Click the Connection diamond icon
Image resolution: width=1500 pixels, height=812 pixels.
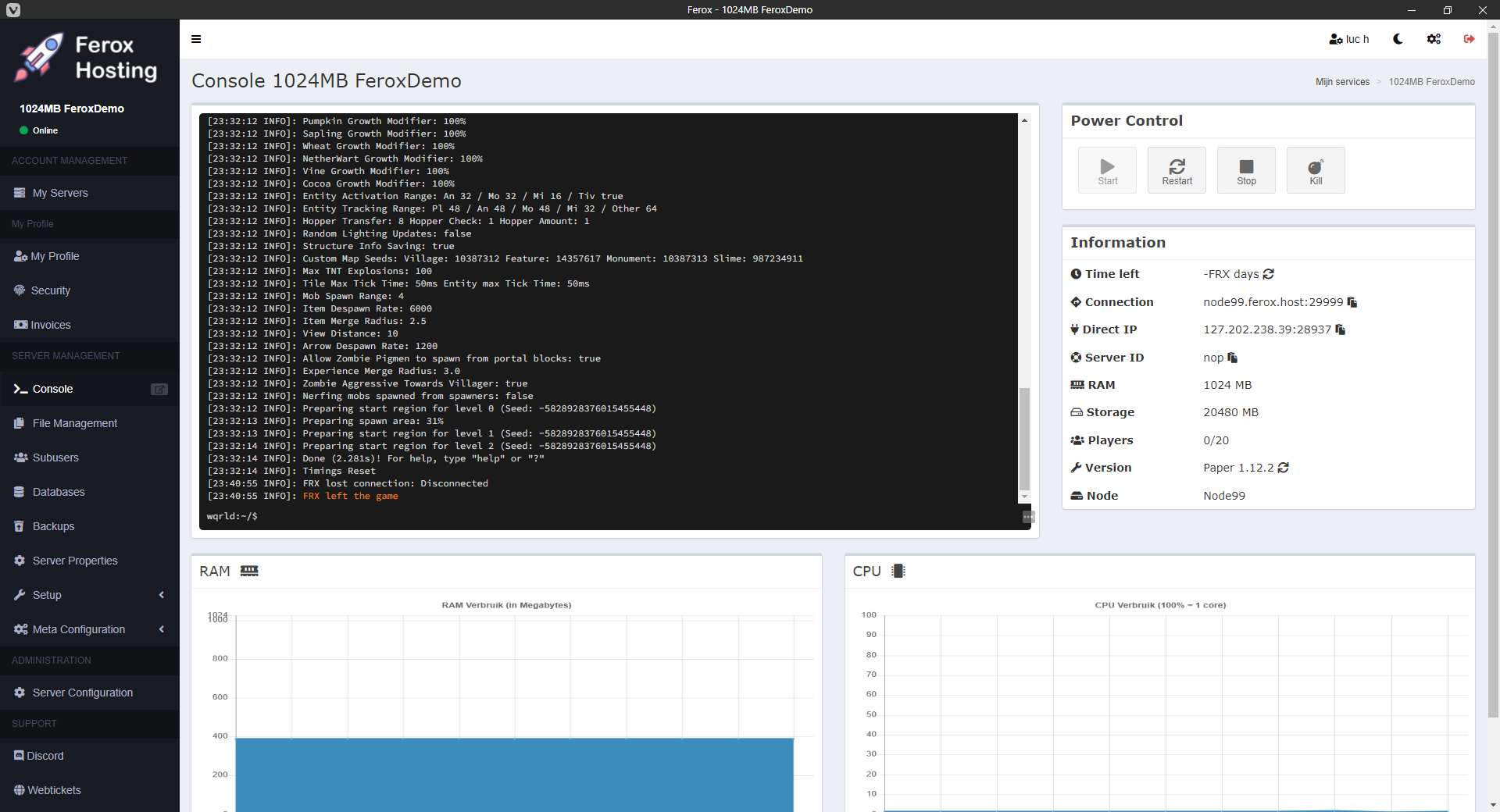pos(1076,302)
